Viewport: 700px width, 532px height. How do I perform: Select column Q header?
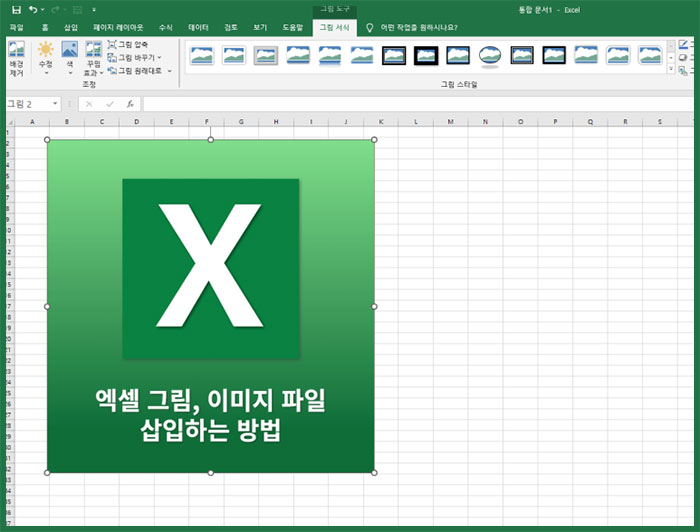tap(590, 121)
